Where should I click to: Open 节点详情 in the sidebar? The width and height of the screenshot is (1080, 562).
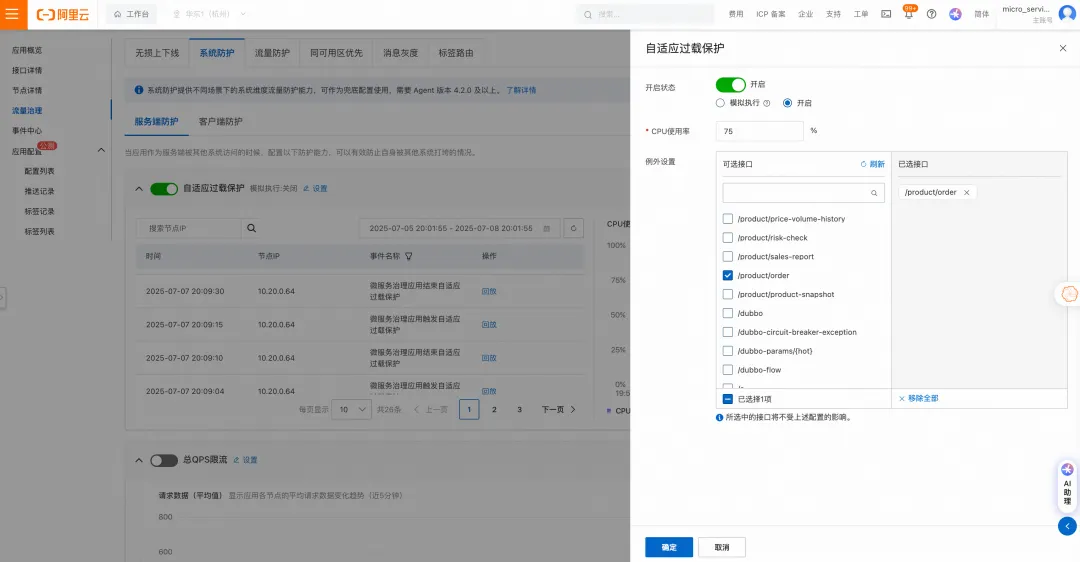pos(27,90)
